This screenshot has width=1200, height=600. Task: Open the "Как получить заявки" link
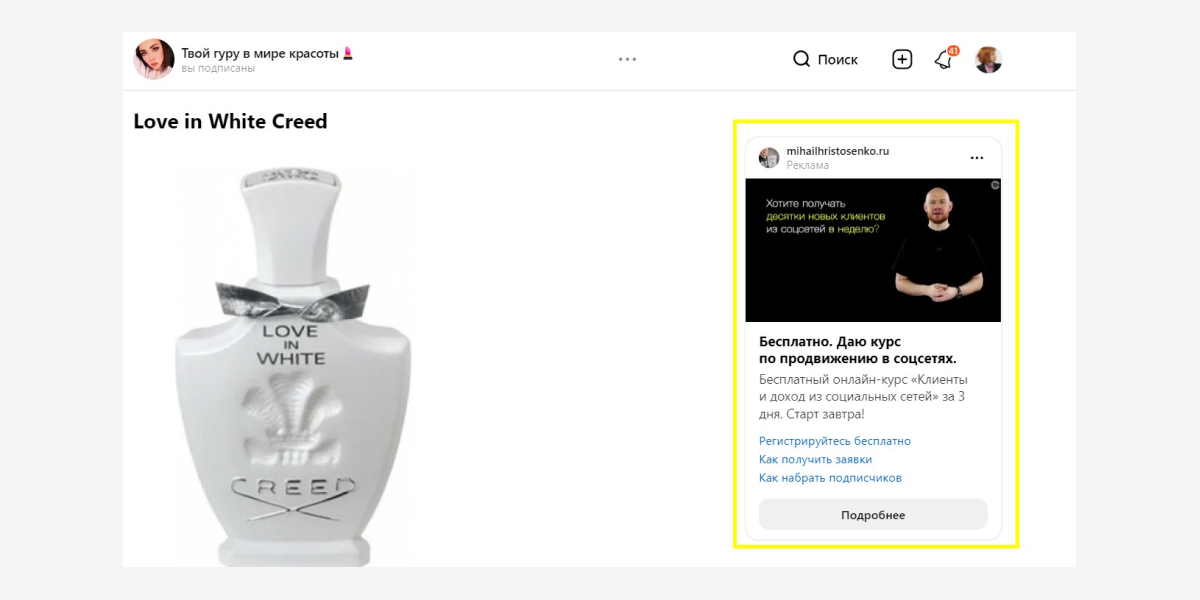[815, 460]
